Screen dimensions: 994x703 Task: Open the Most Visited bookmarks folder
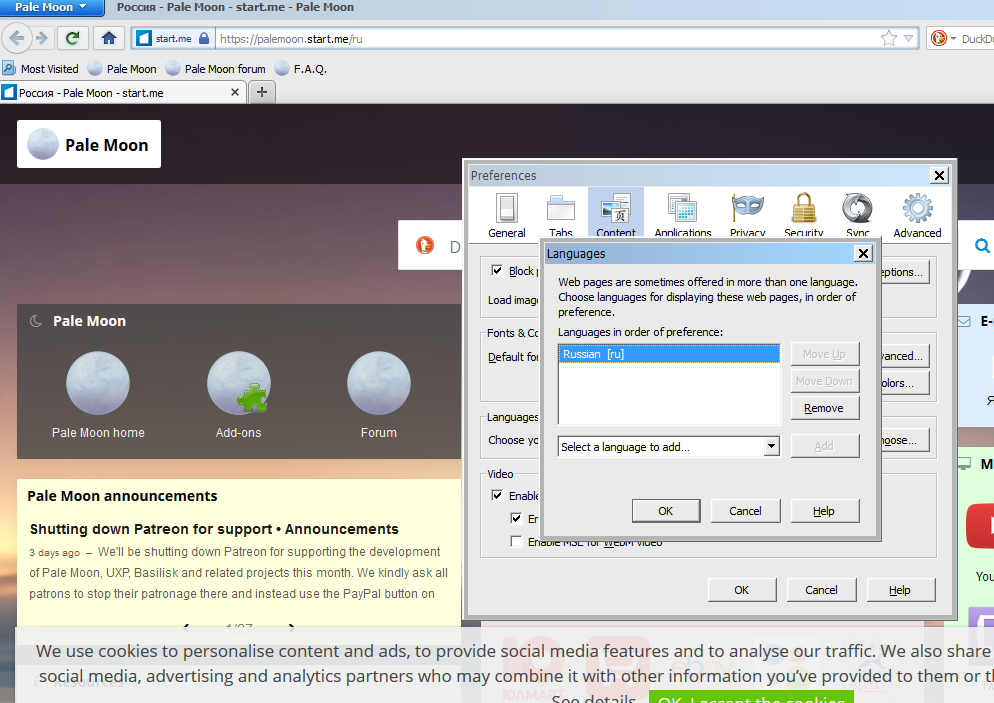41,68
